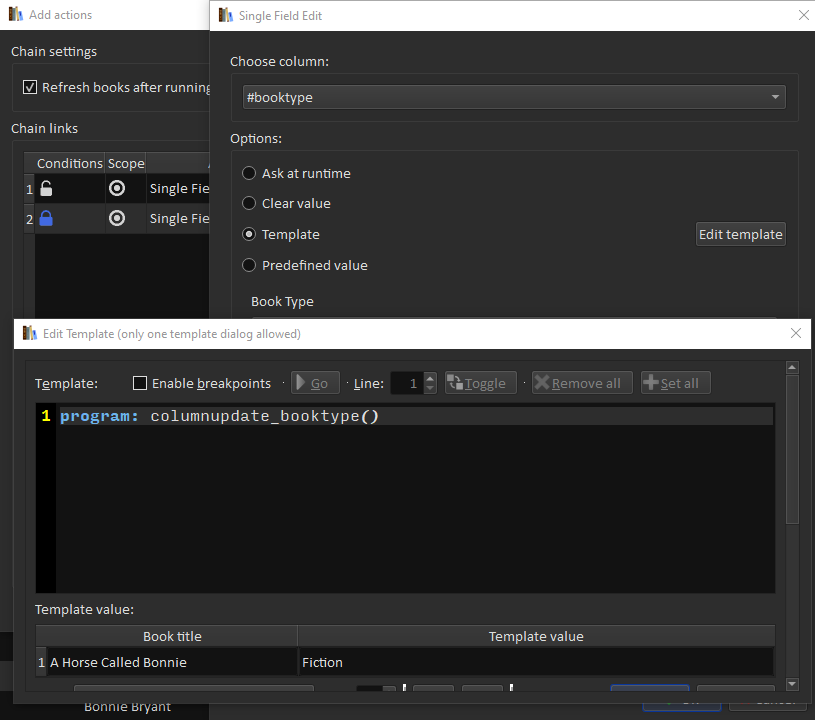Image resolution: width=815 pixels, height=720 pixels.
Task: Close the Edit Template dialog
Action: click(795, 333)
